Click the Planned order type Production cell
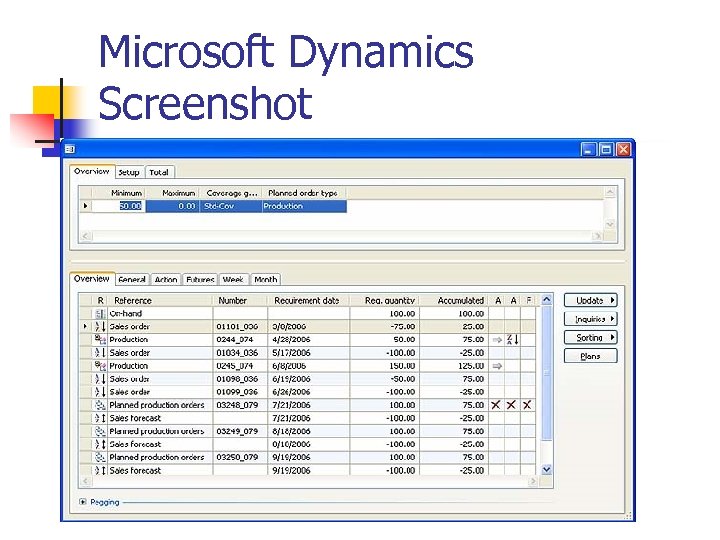 pyautogui.click(x=304, y=206)
